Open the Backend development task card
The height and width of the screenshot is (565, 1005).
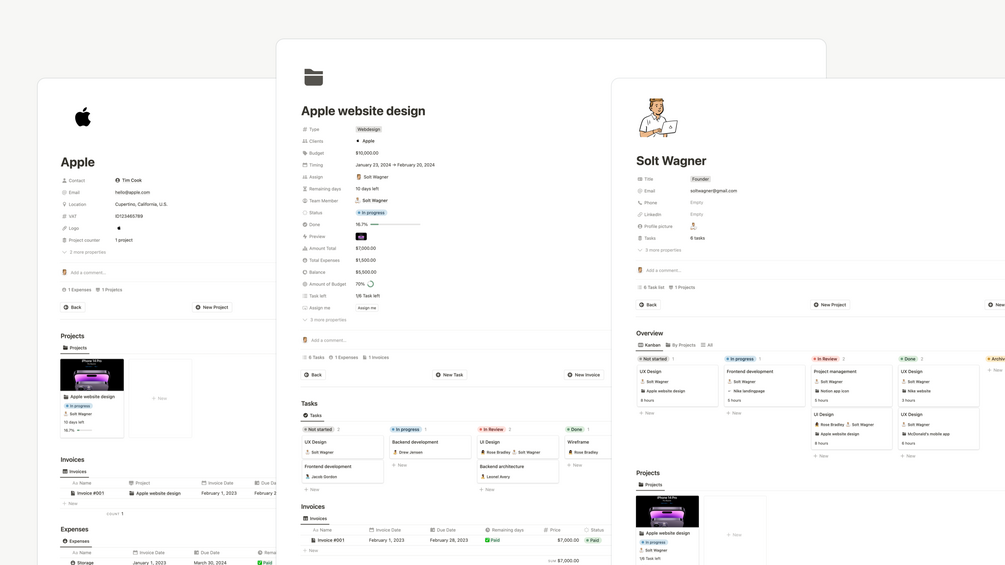(430, 447)
